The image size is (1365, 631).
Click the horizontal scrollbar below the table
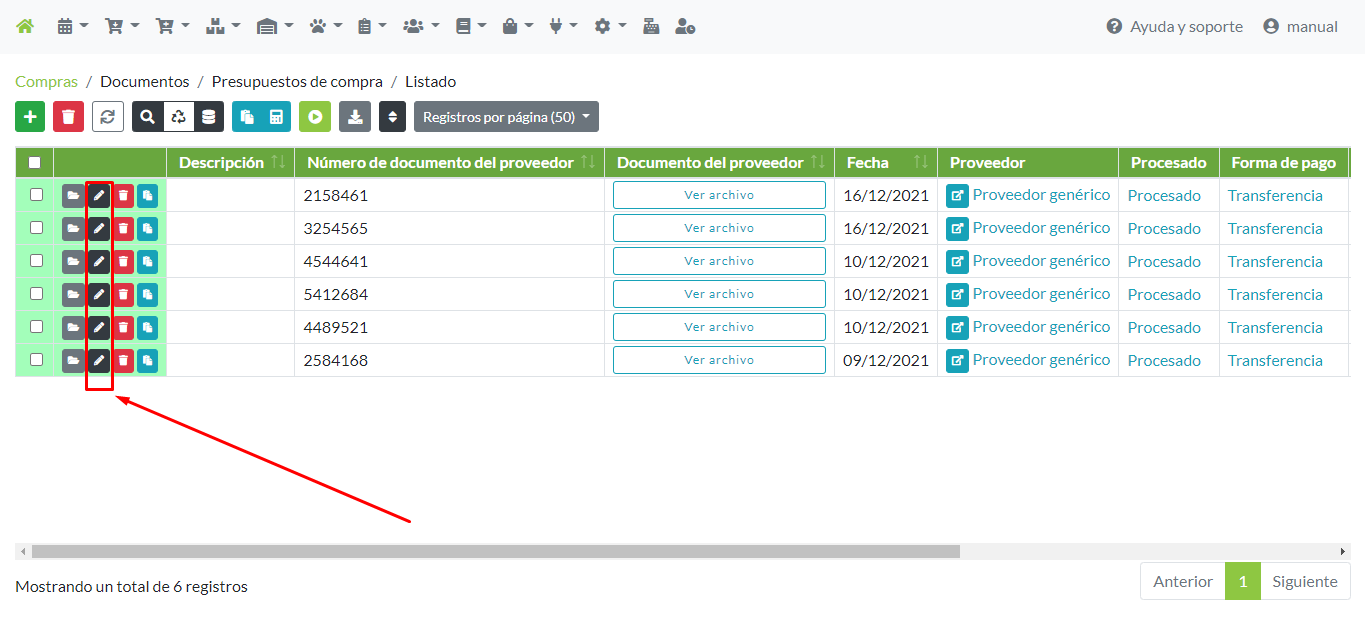click(x=495, y=551)
